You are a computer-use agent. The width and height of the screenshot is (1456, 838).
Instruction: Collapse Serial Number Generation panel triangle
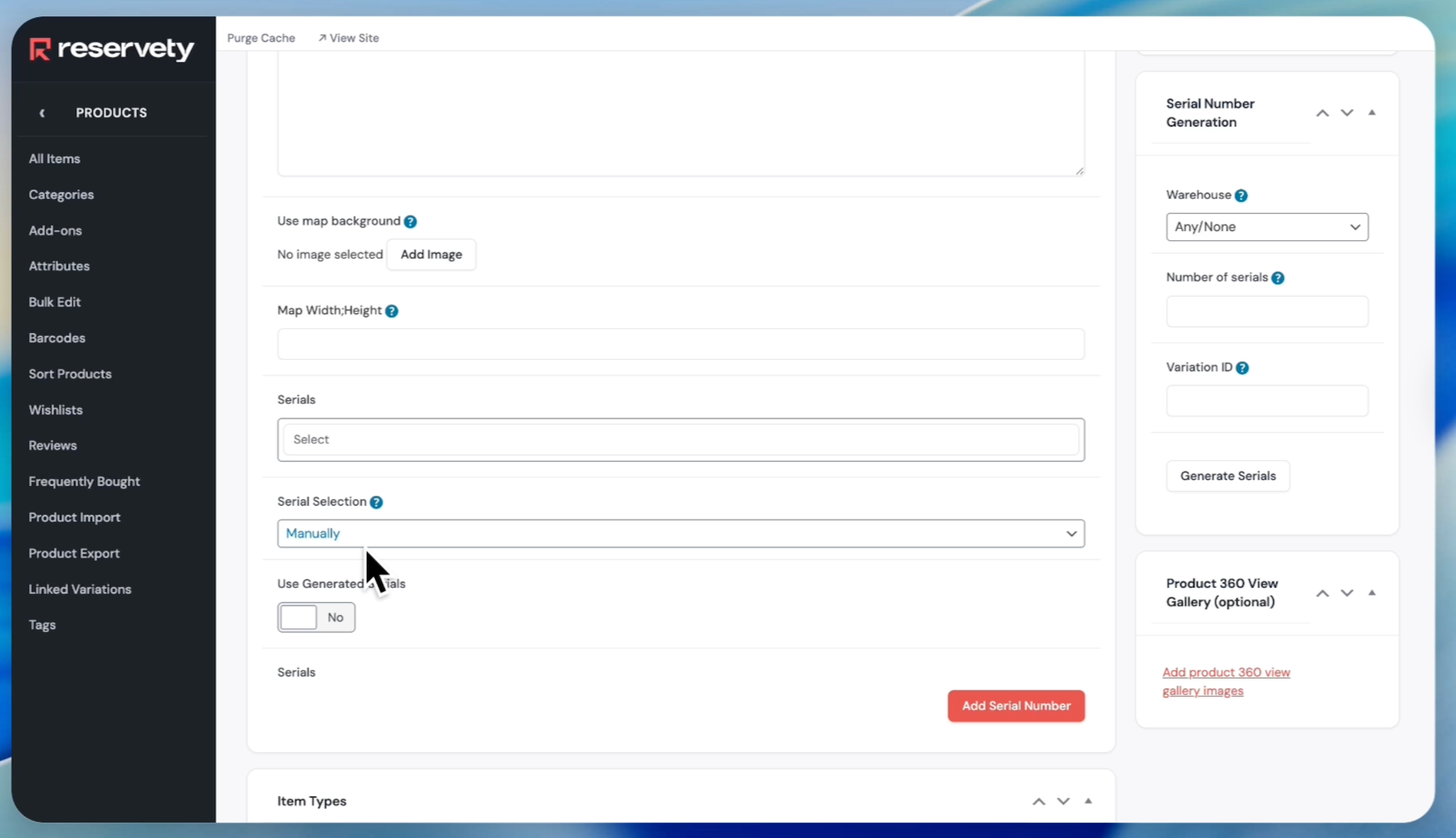click(x=1372, y=113)
